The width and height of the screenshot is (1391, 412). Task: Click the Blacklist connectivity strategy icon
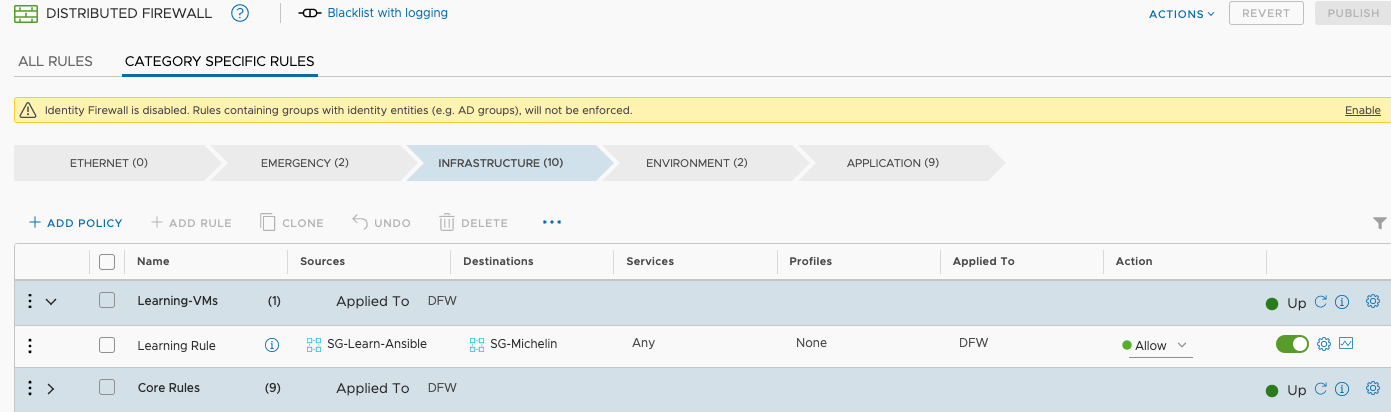click(309, 13)
